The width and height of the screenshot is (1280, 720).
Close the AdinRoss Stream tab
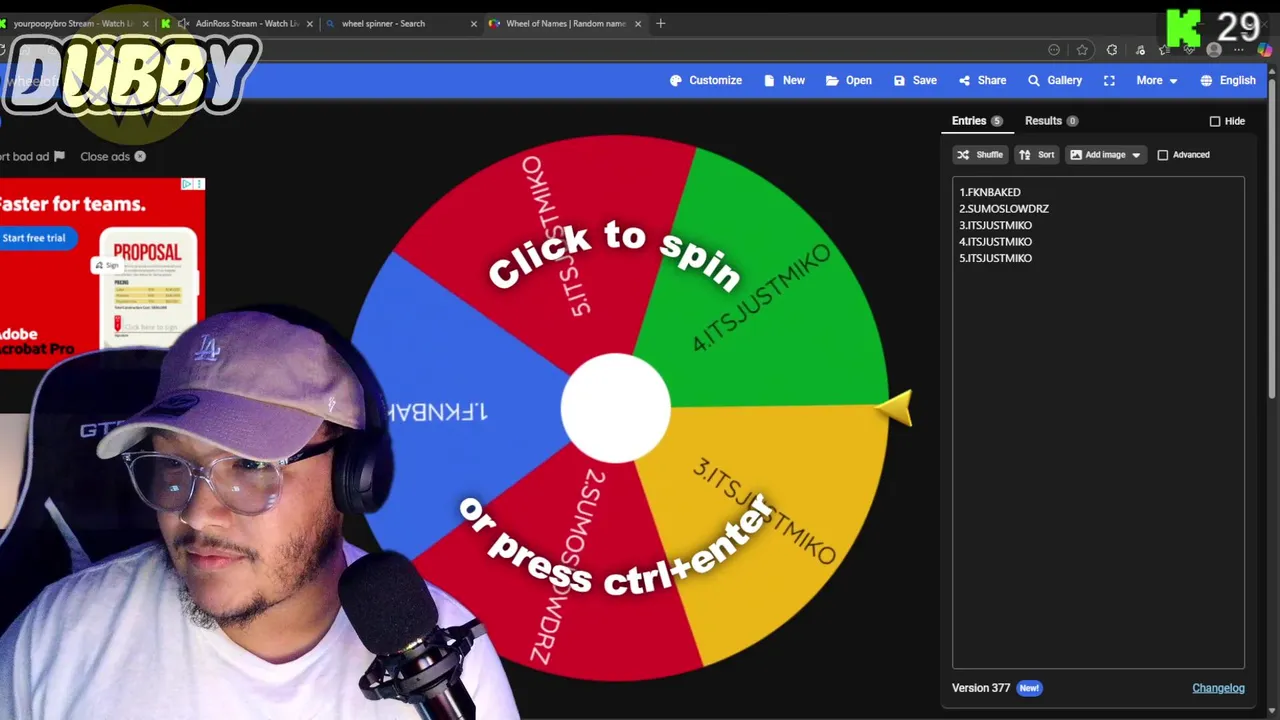coord(310,23)
